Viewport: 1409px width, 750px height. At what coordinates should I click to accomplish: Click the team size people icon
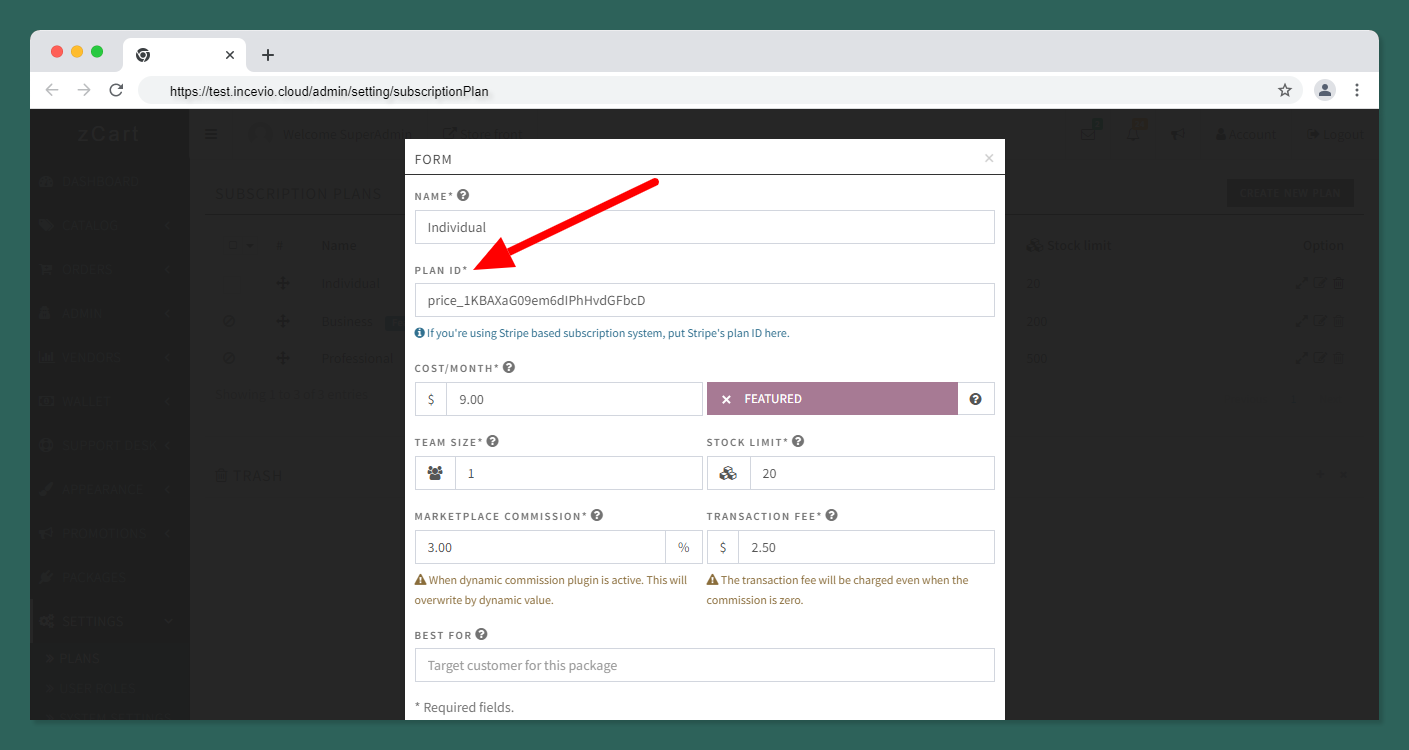(x=435, y=472)
